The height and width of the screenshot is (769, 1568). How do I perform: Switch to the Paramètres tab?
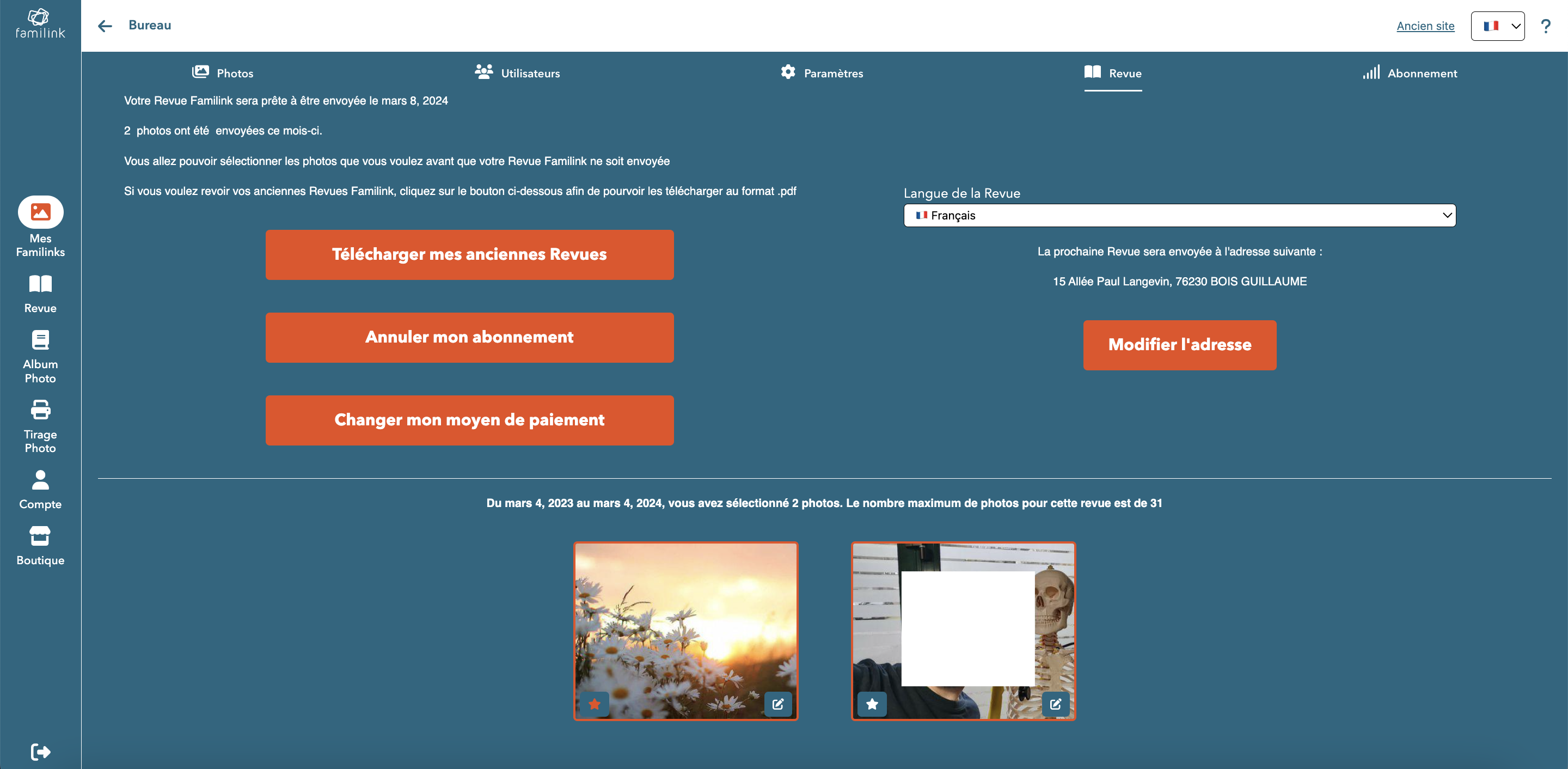(822, 73)
